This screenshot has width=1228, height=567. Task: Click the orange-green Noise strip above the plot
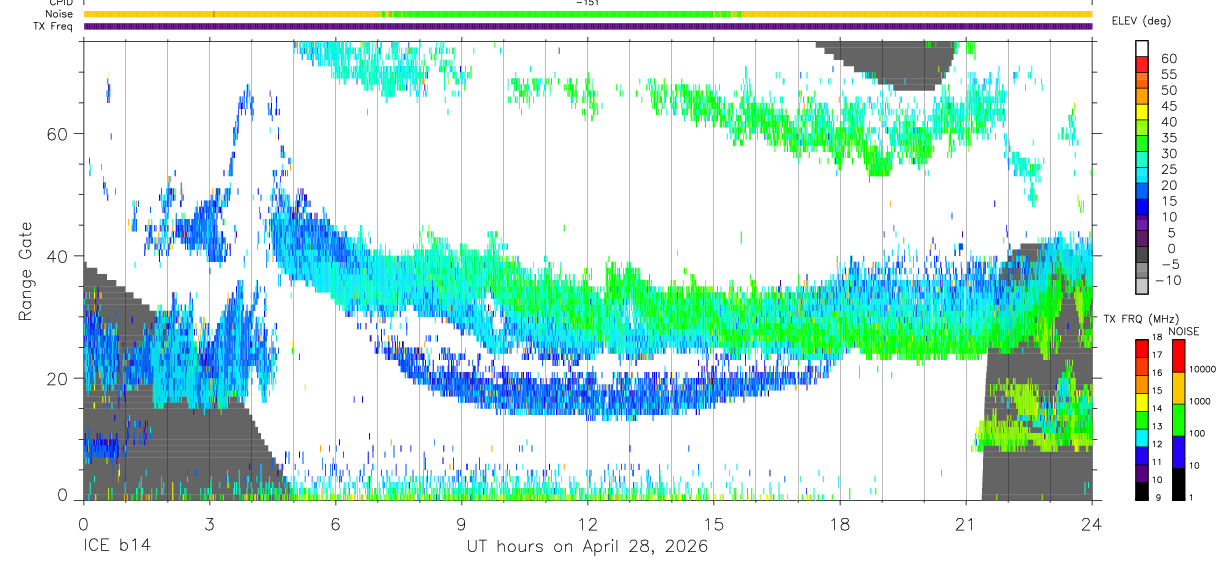coord(588,14)
